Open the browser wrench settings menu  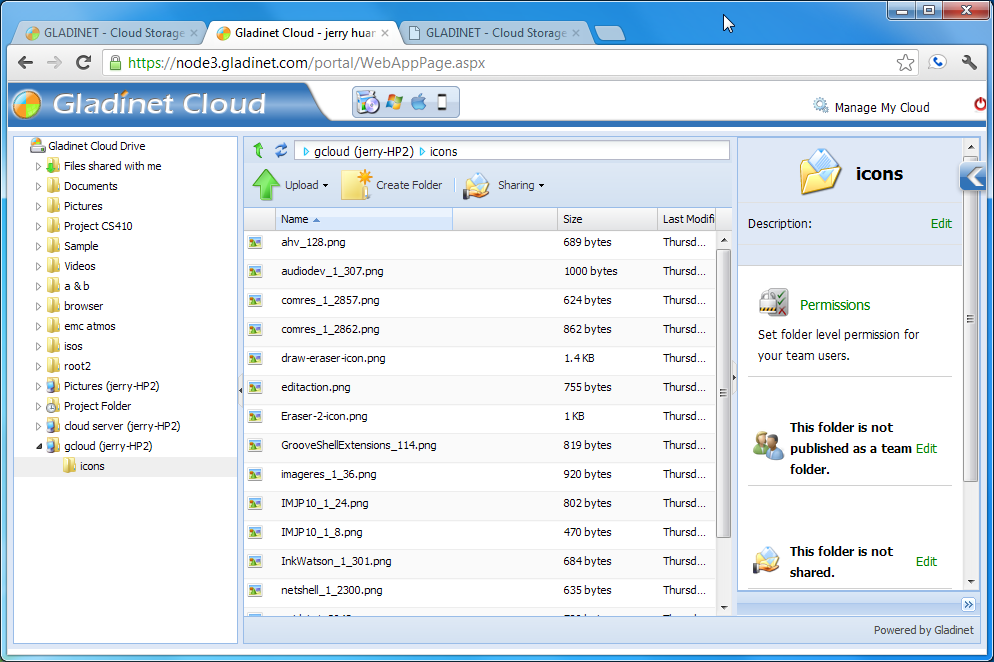click(x=969, y=62)
